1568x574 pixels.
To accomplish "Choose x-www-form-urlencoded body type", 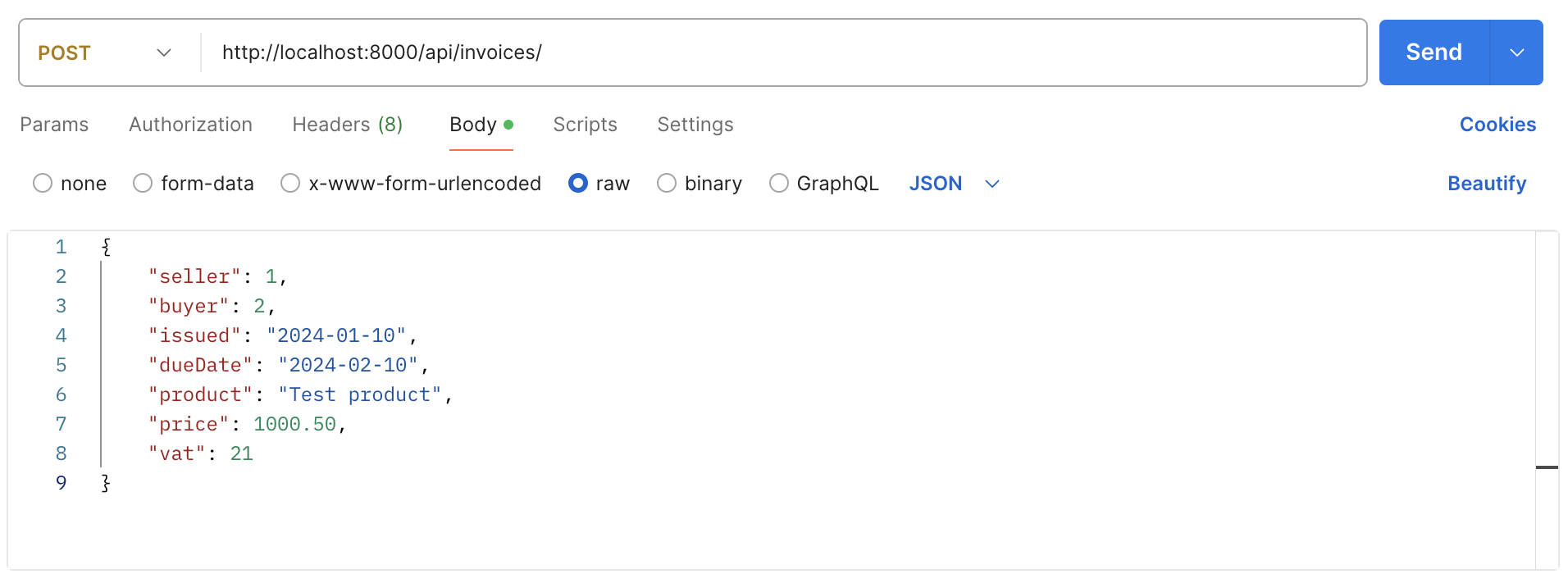I will click(290, 184).
